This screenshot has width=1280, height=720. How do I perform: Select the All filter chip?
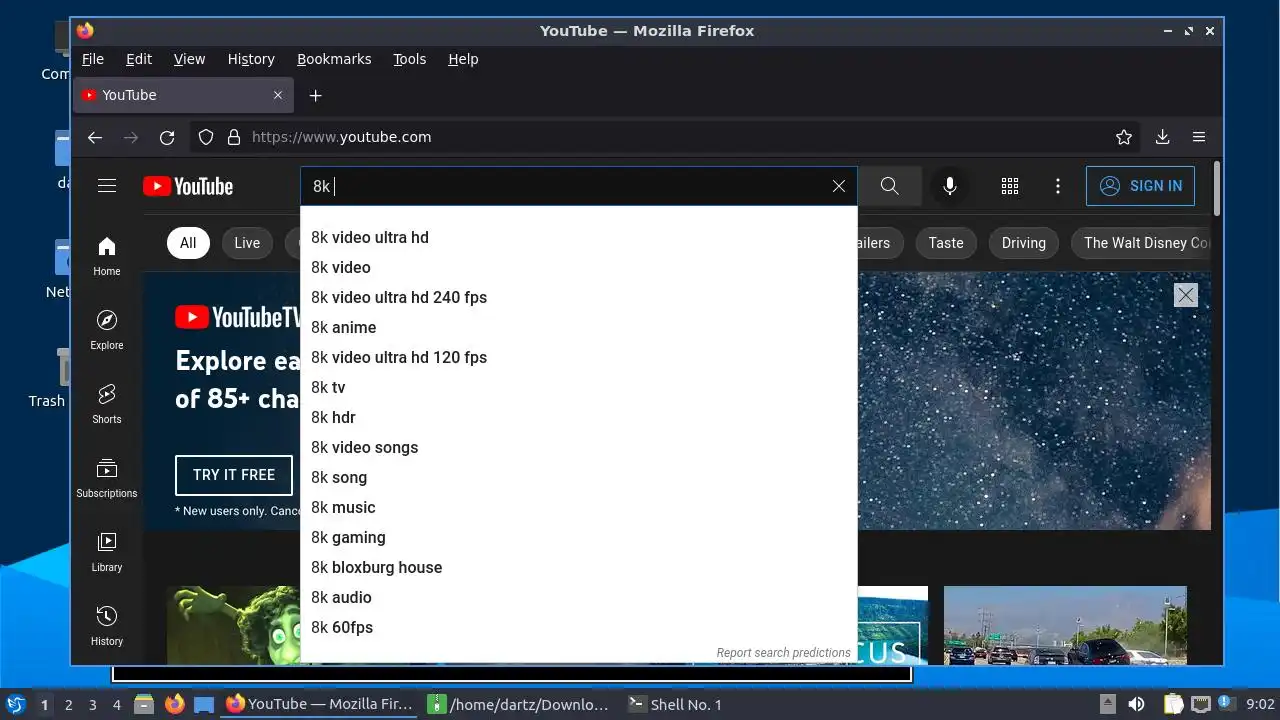(x=188, y=243)
